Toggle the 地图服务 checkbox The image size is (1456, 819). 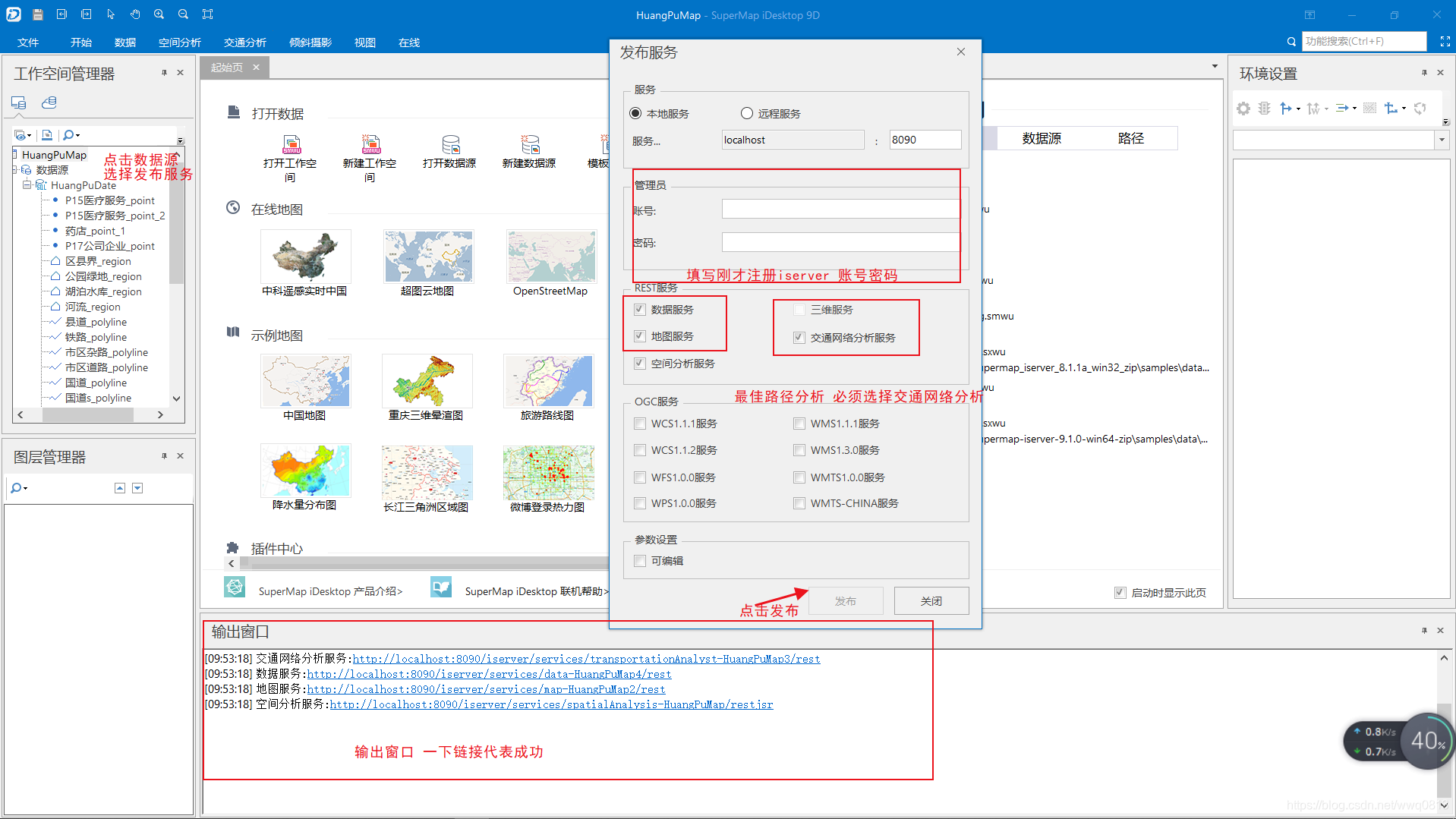[640, 336]
